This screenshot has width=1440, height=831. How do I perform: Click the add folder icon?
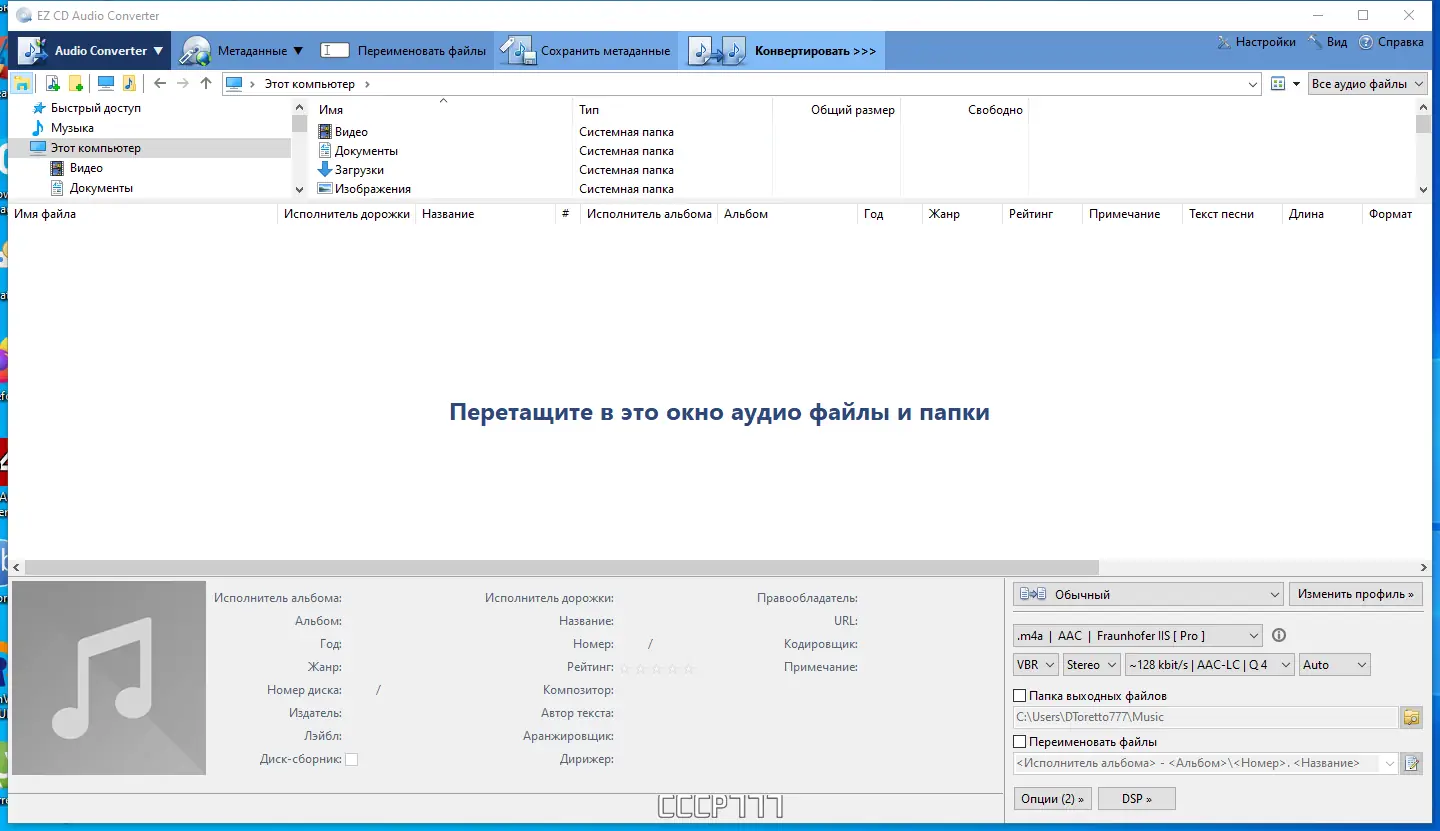75,83
